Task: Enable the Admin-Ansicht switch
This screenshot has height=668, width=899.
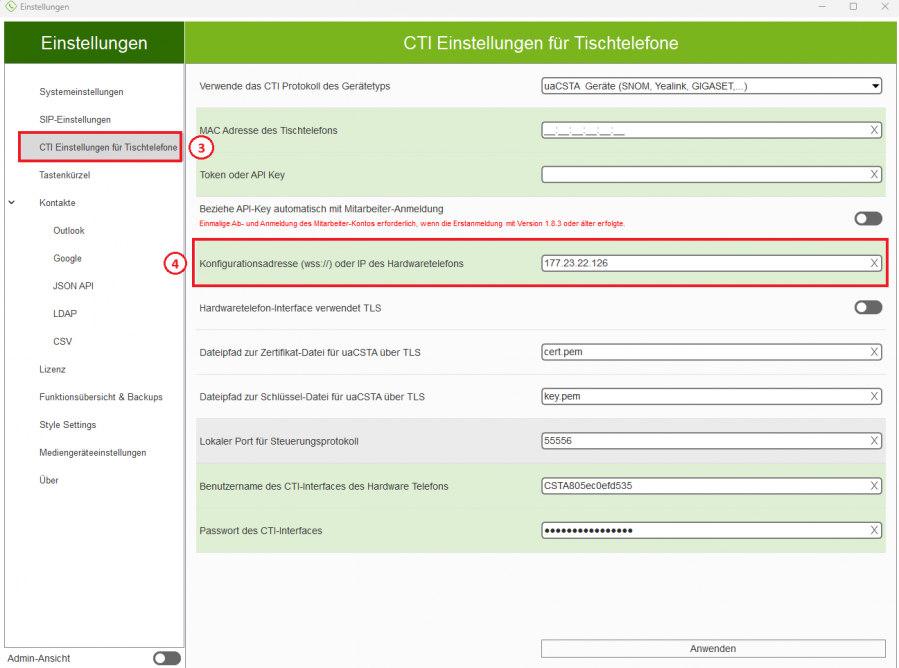Action: tap(166, 658)
